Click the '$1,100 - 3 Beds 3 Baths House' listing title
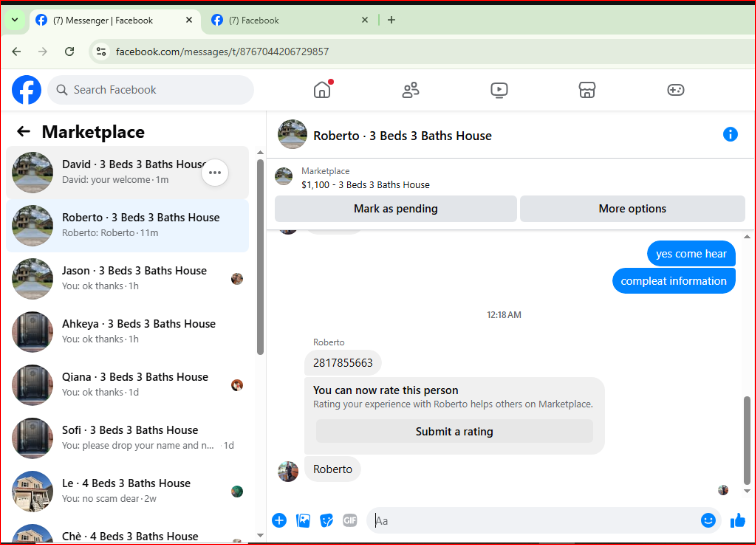Screen dimensions: 756x545 (365, 185)
